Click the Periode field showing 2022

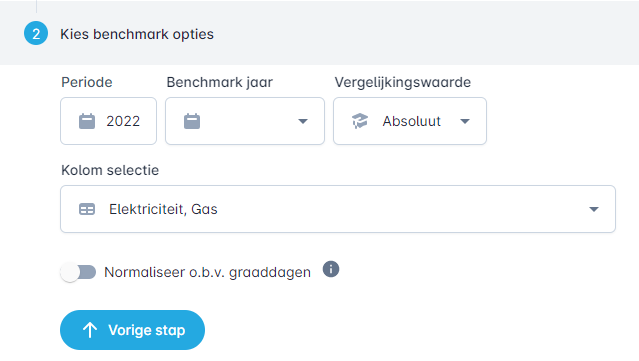108,121
